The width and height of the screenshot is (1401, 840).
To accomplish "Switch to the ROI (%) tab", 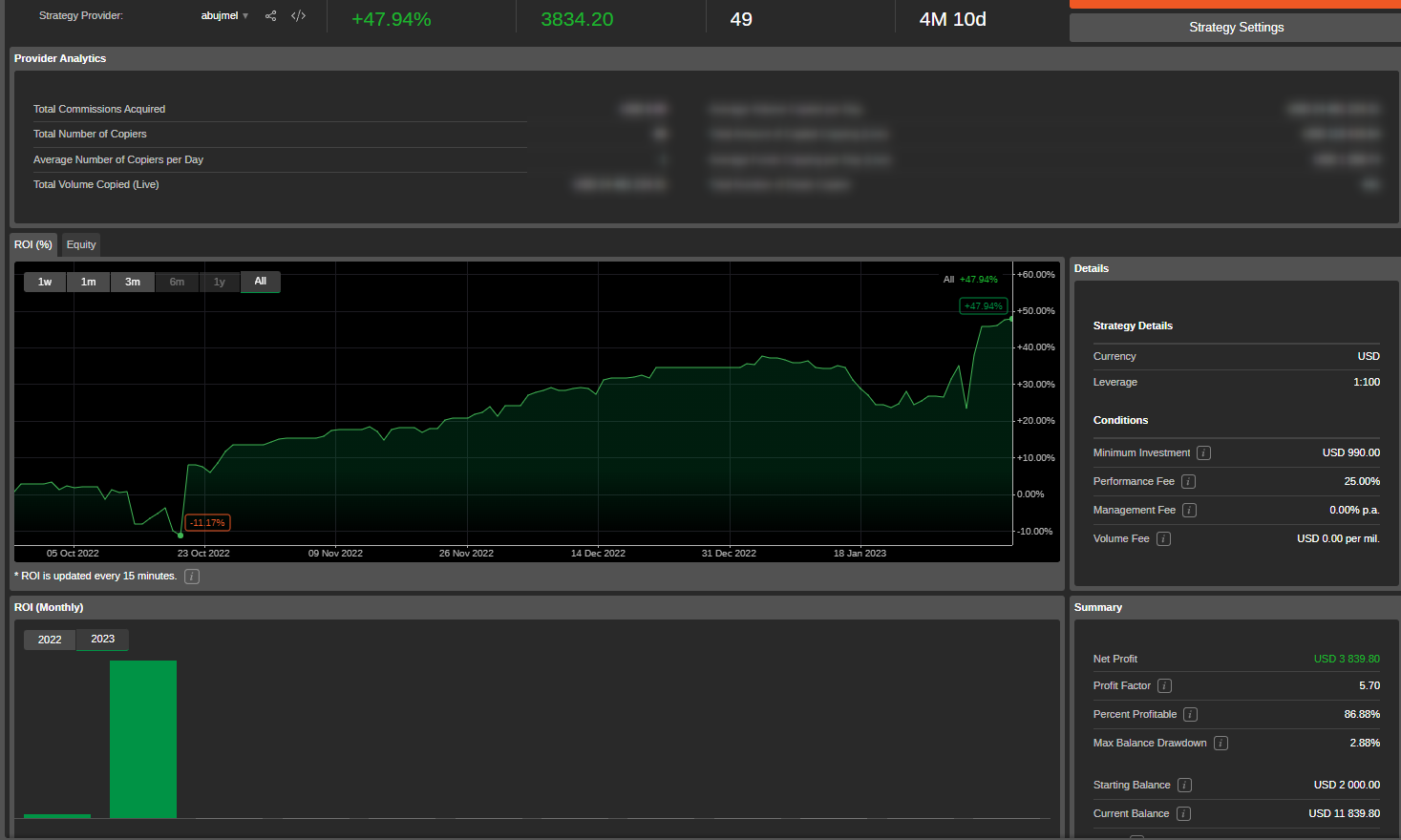I will [x=33, y=244].
